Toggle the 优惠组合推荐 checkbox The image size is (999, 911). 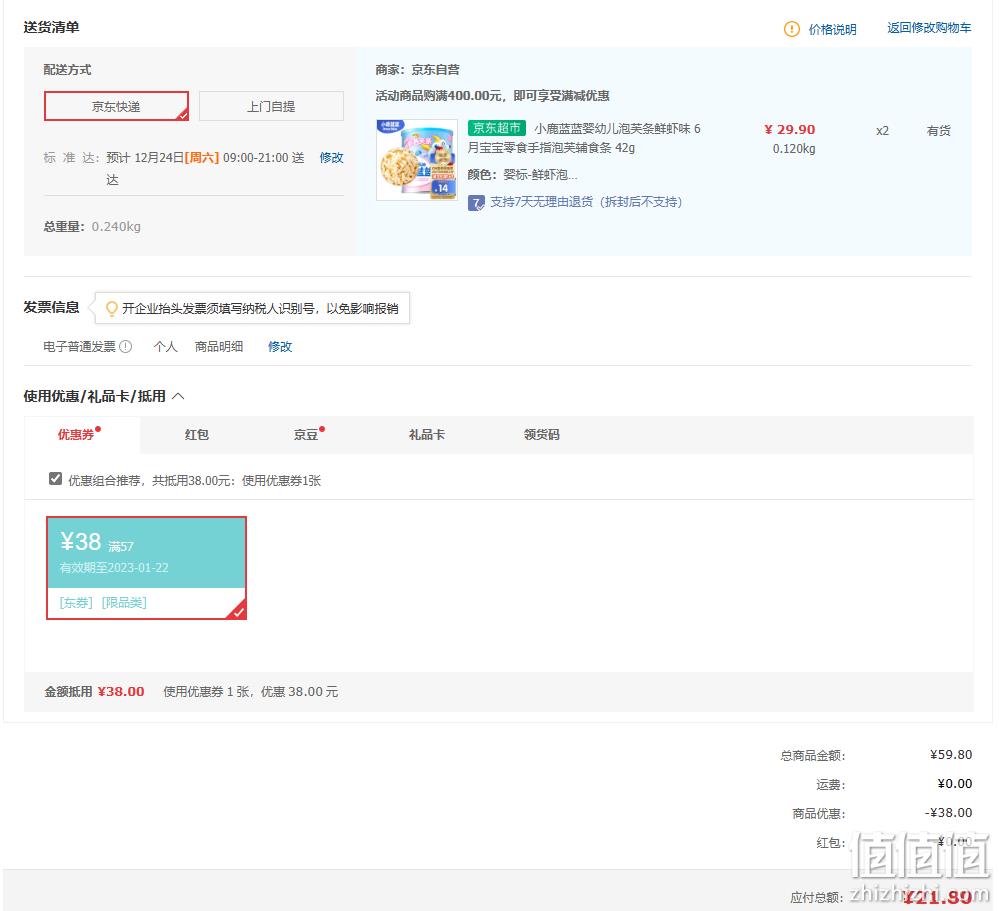(x=55, y=479)
